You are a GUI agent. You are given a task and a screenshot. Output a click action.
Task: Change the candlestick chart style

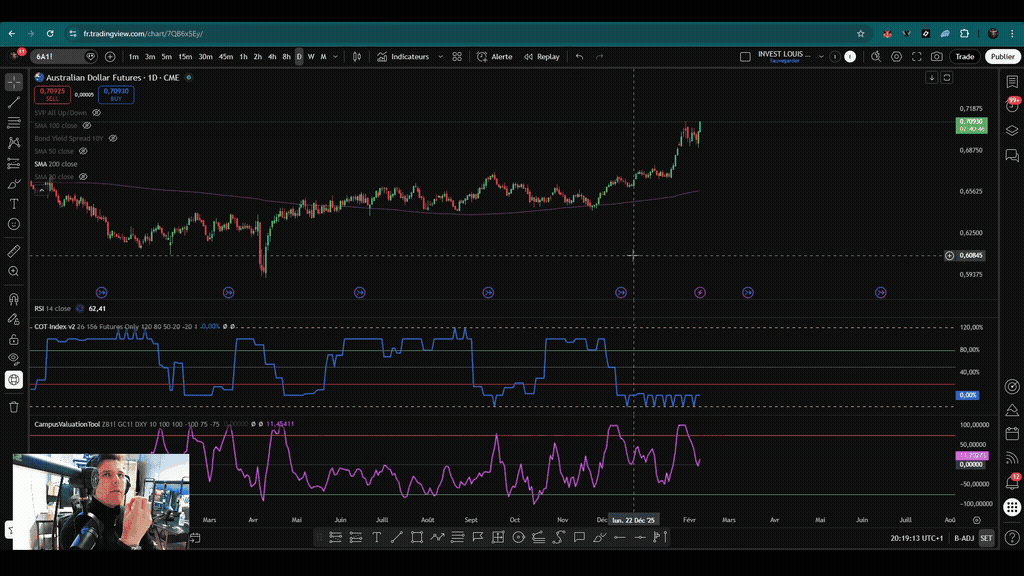(x=357, y=57)
